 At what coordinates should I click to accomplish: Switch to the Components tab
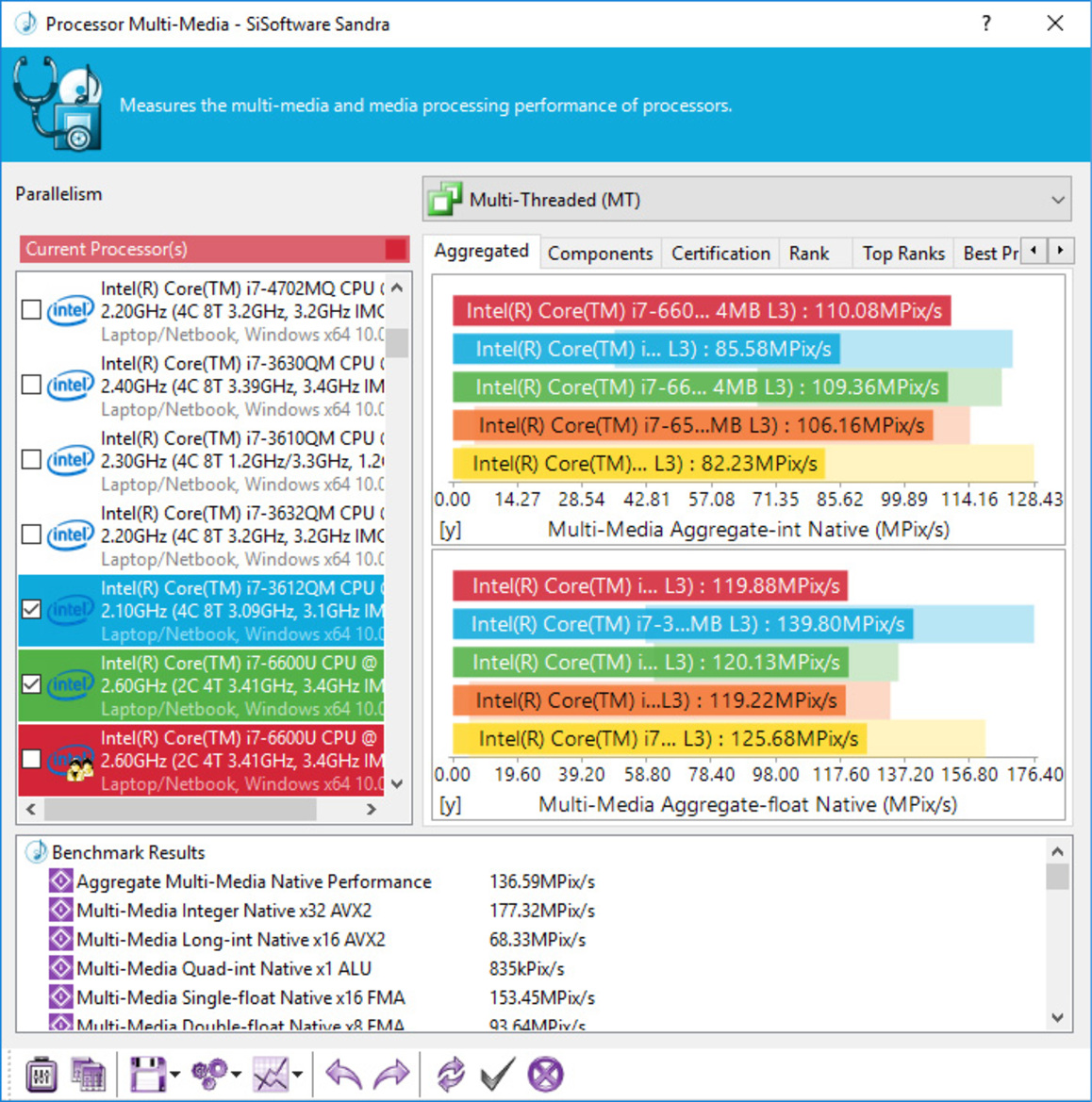click(x=600, y=253)
